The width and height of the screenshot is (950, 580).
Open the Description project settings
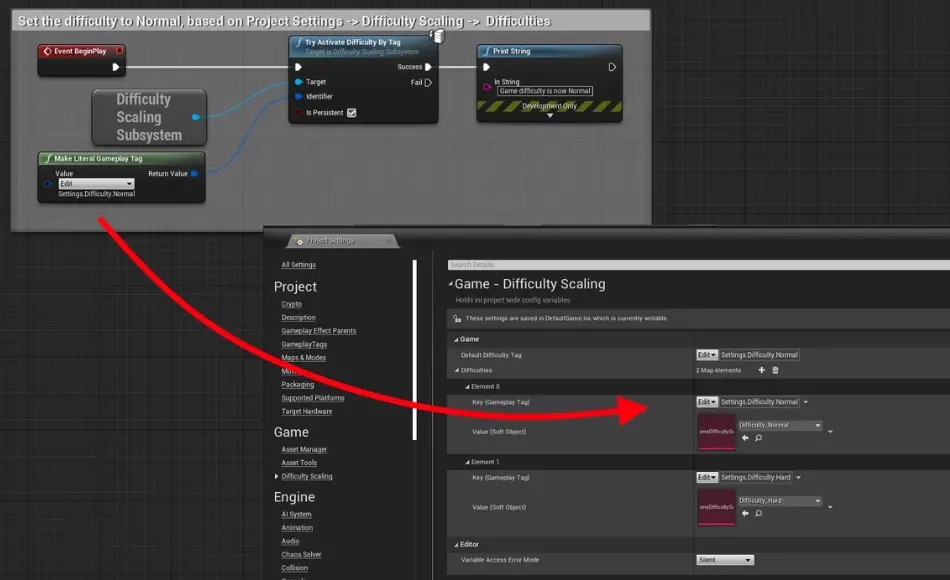click(298, 318)
